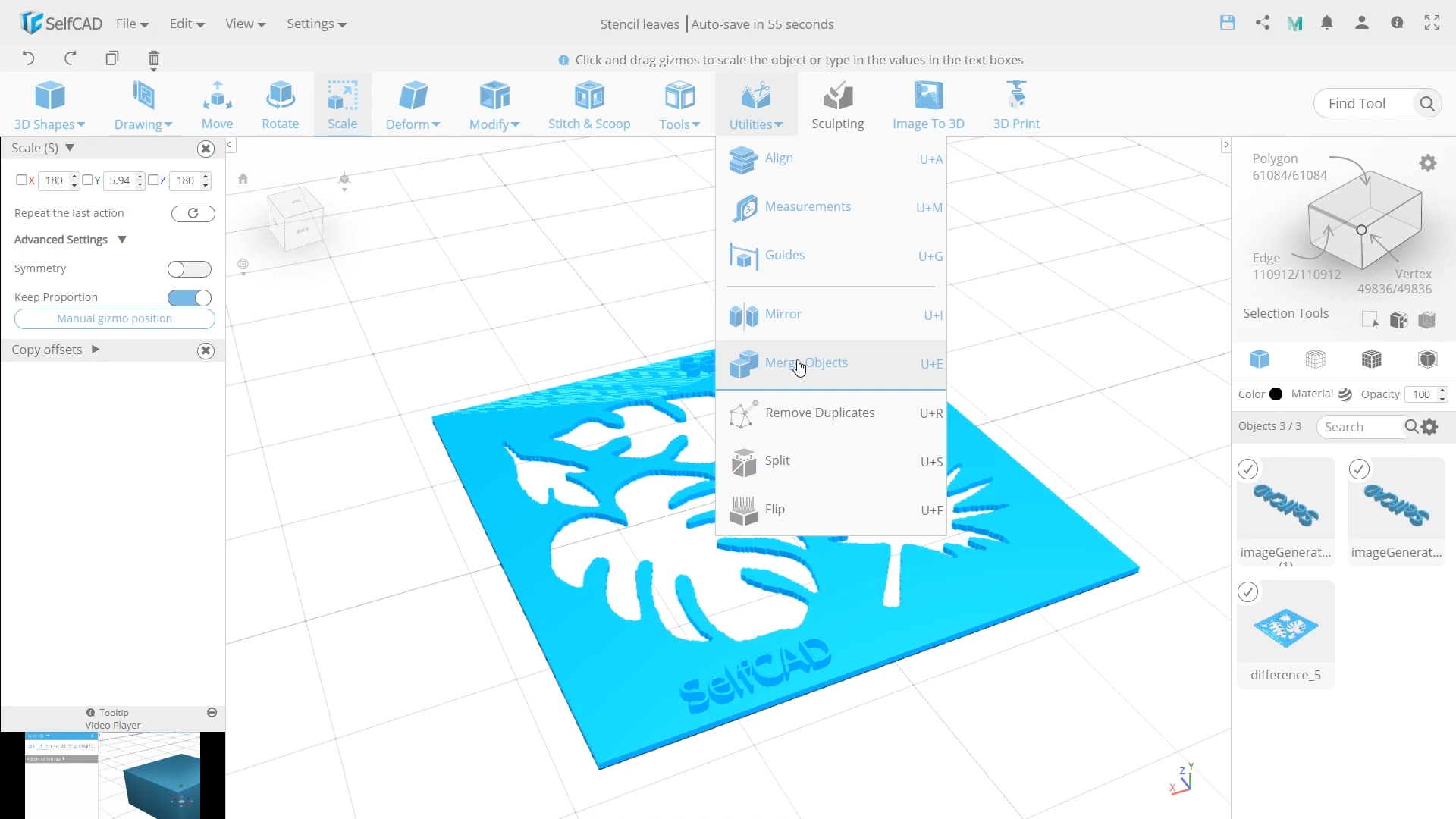Viewport: 1456px width, 819px height.
Task: Choose wireframe view mode cube
Action: (x=1315, y=359)
